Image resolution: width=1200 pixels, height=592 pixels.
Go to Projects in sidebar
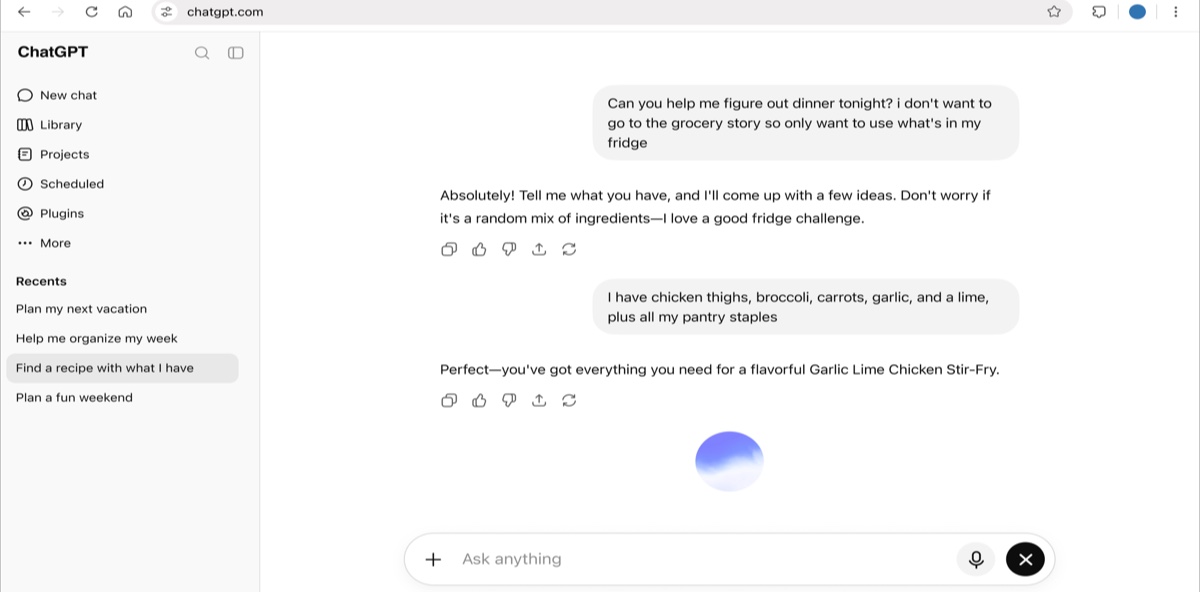click(53, 154)
